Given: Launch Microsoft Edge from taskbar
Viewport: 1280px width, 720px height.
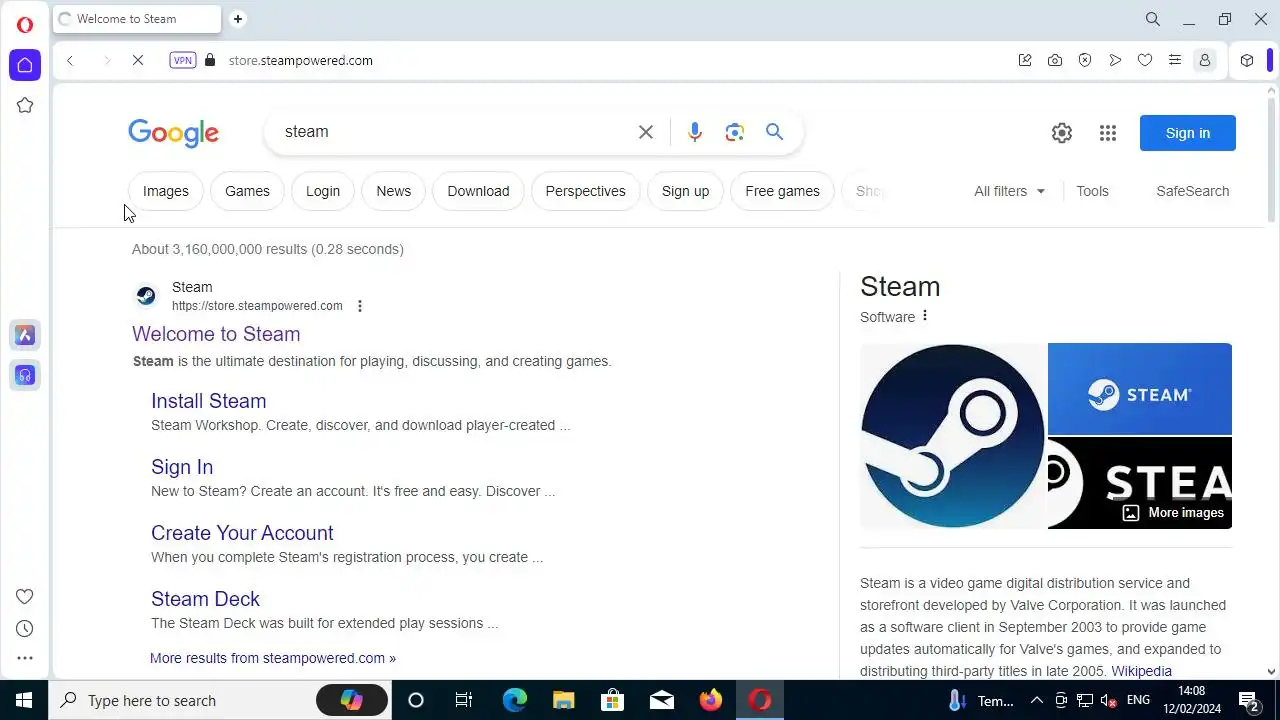Looking at the screenshot, I should [515, 700].
